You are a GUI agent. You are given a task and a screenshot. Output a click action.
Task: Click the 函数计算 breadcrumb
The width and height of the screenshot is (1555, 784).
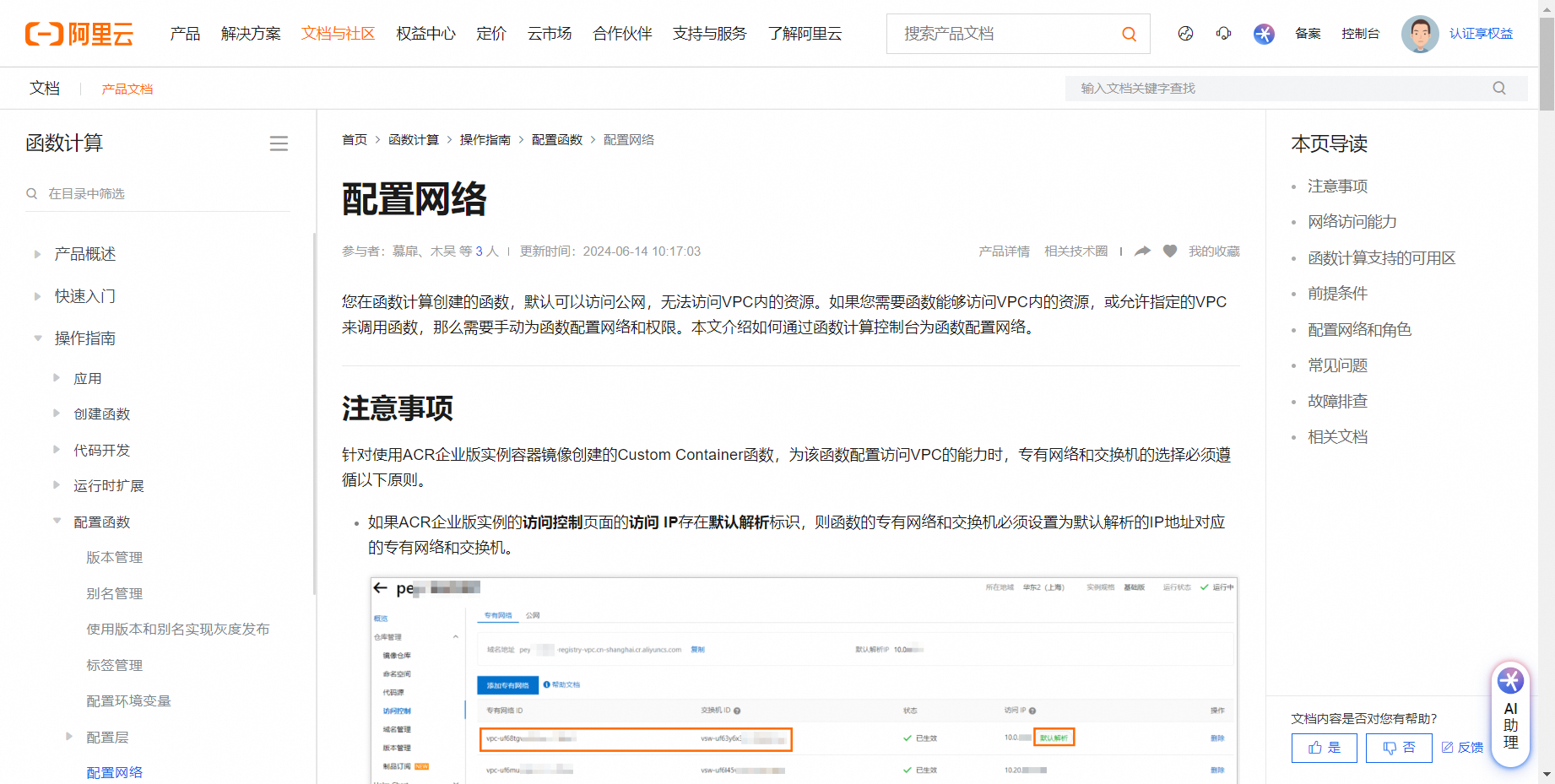pos(414,140)
